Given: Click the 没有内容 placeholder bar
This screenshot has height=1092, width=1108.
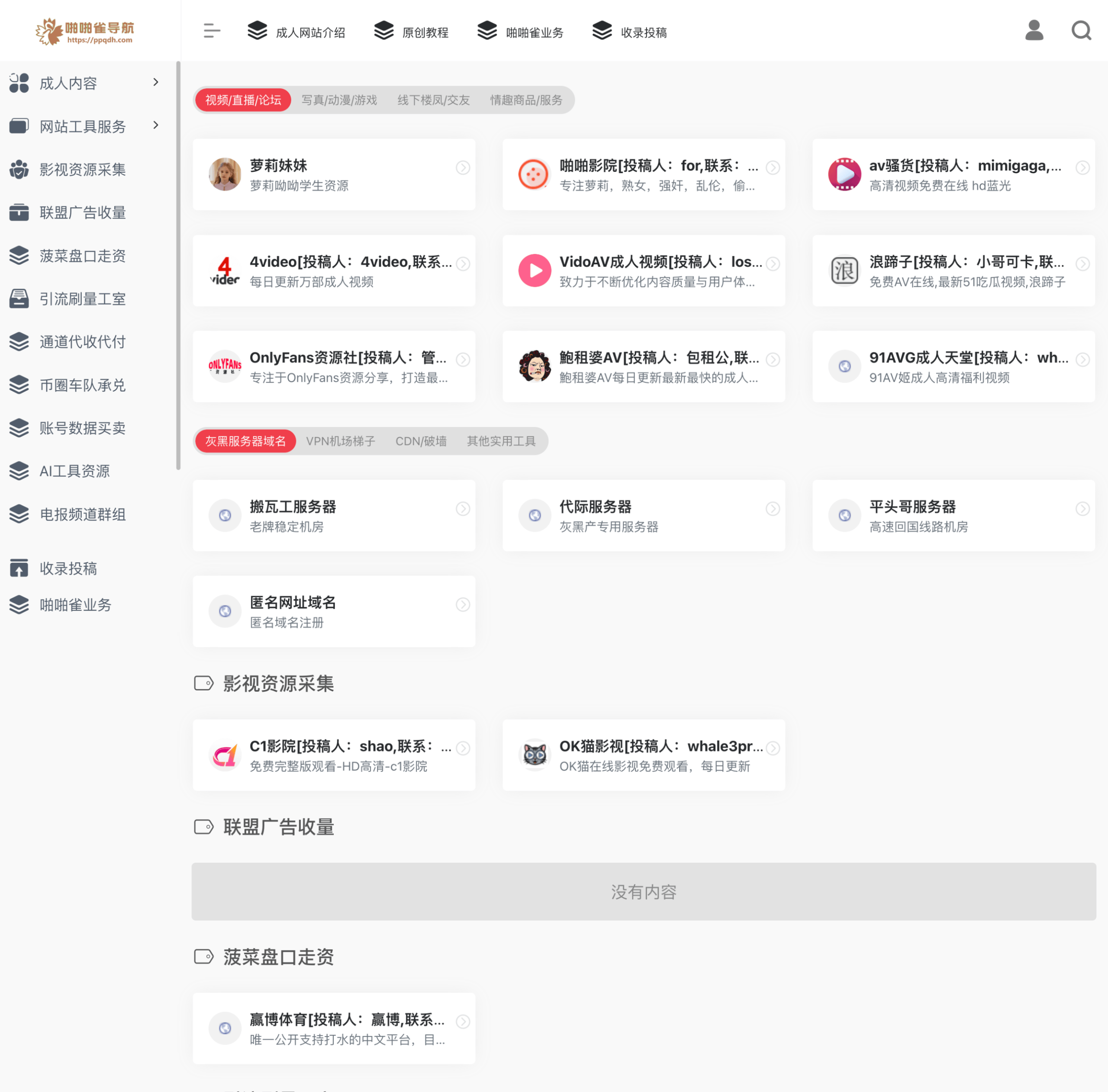Looking at the screenshot, I should 644,891.
